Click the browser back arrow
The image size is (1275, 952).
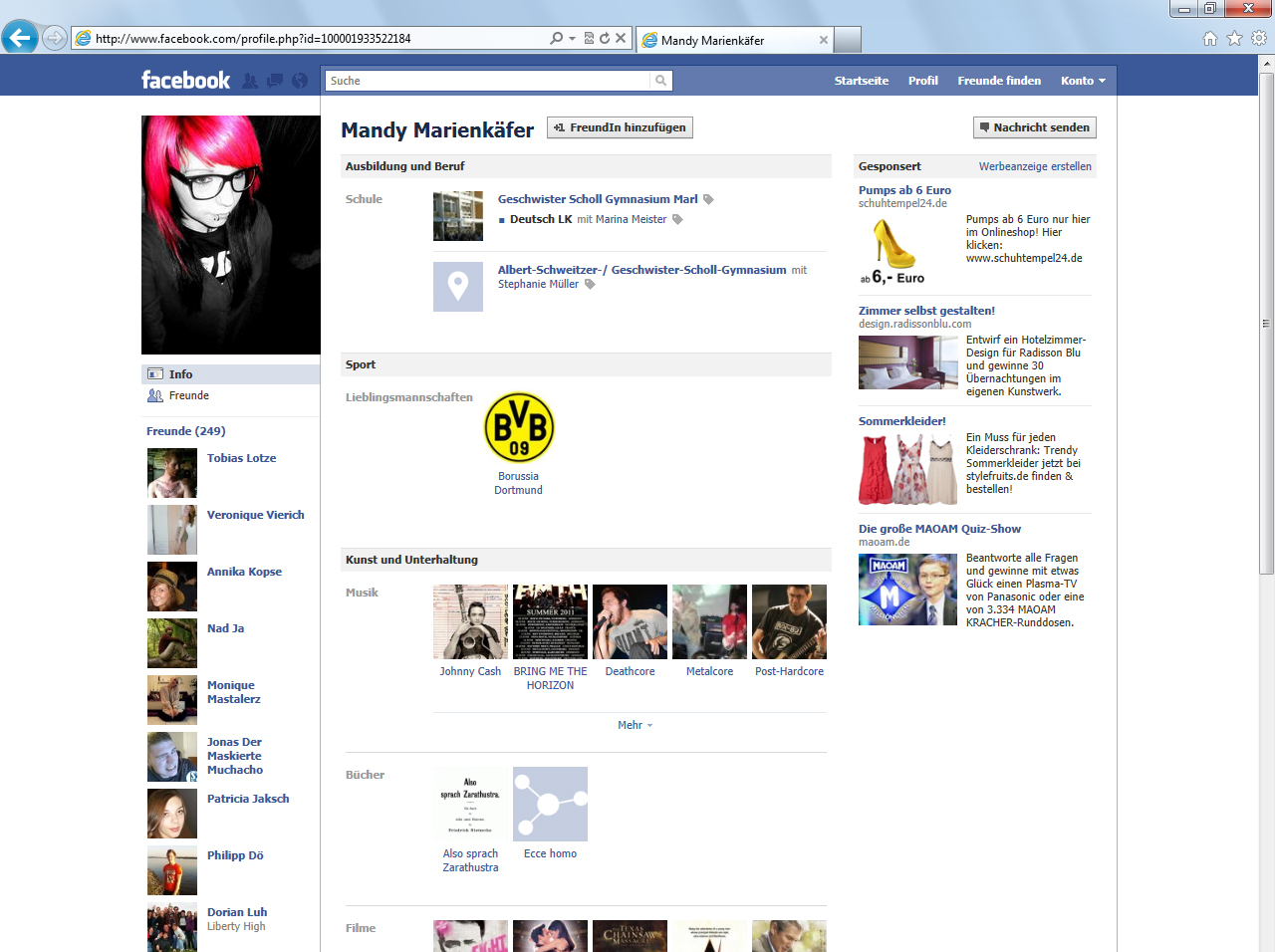tap(19, 39)
